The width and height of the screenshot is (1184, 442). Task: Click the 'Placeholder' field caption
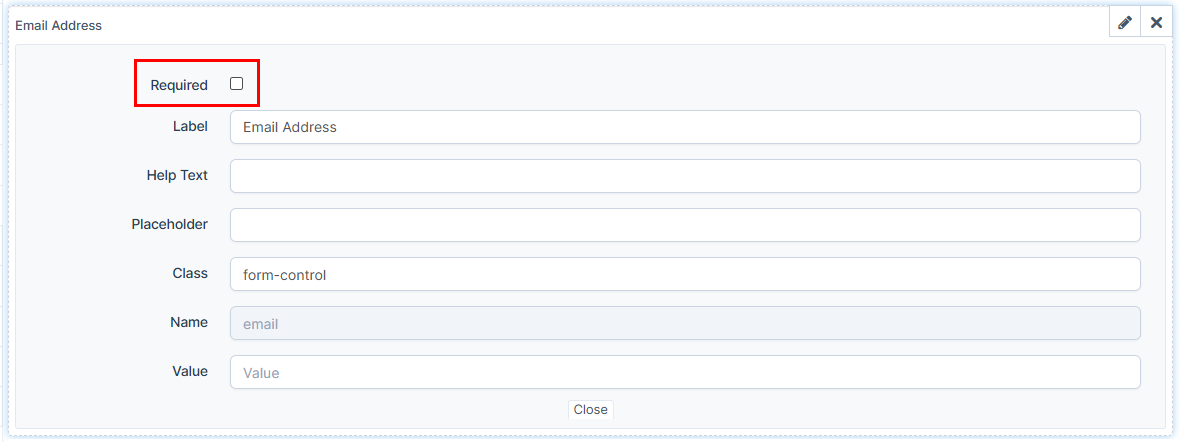169,224
